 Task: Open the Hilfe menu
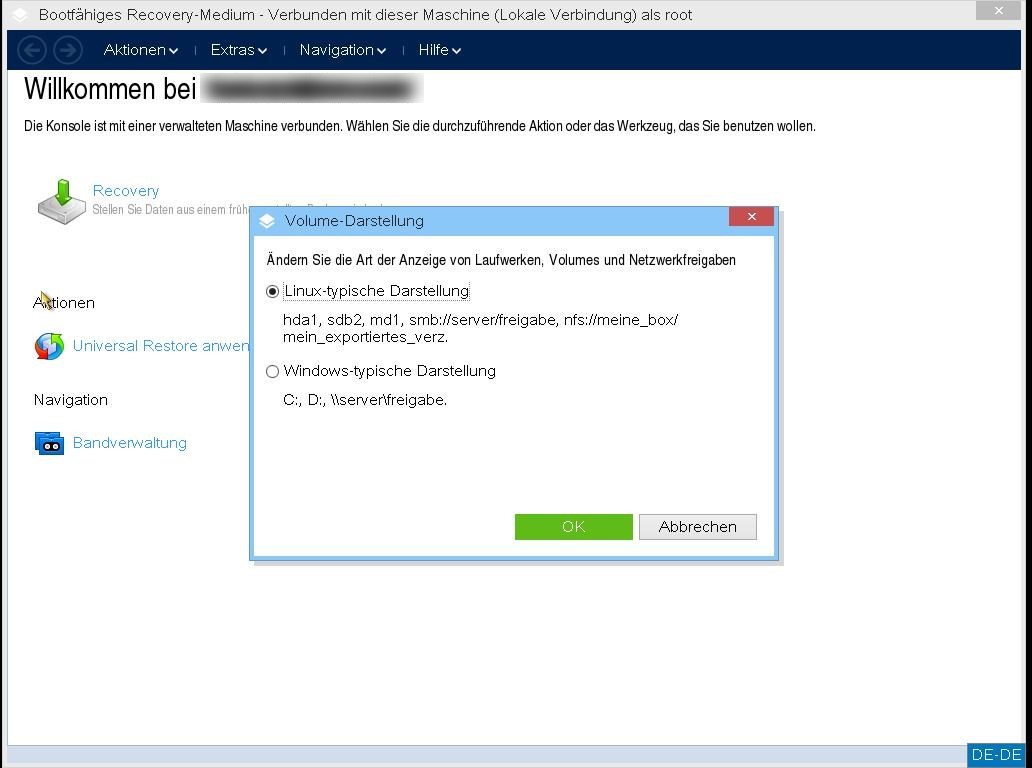click(x=439, y=50)
